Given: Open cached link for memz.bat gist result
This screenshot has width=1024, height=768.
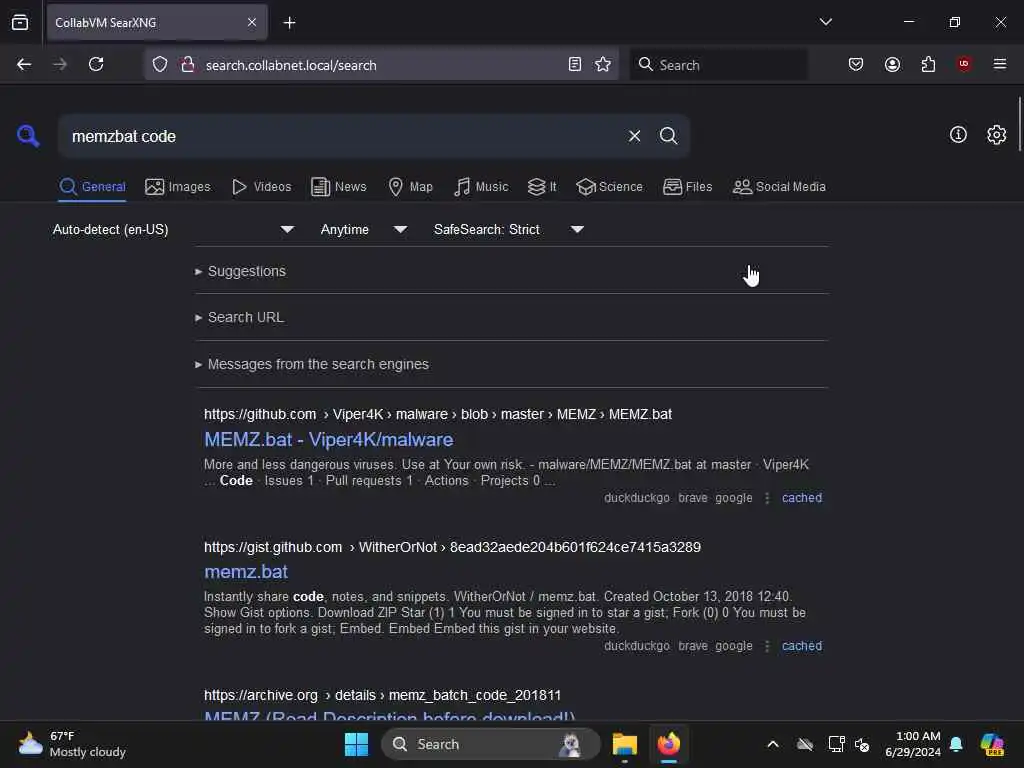Looking at the screenshot, I should [801, 646].
